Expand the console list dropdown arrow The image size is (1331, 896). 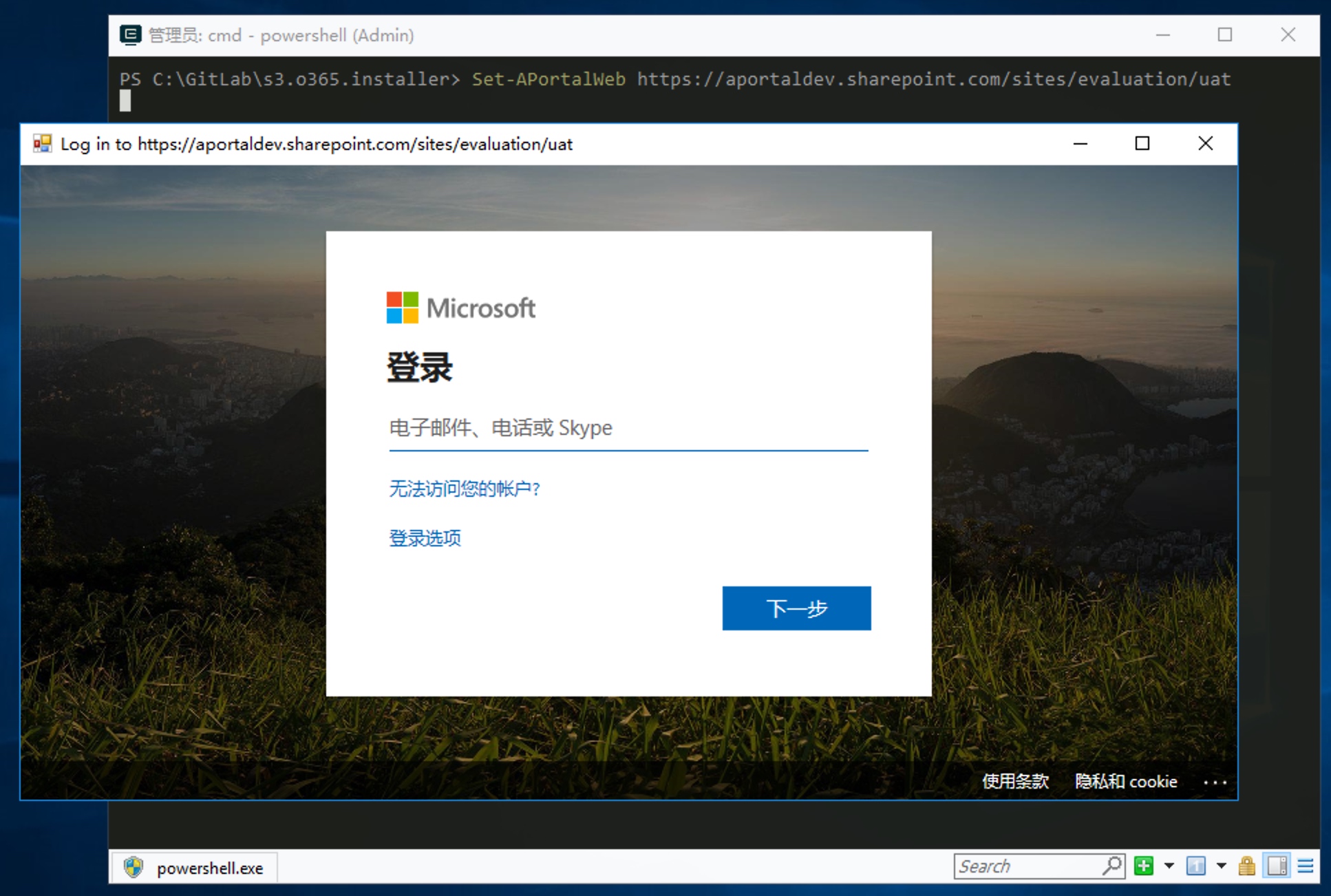tap(1222, 866)
